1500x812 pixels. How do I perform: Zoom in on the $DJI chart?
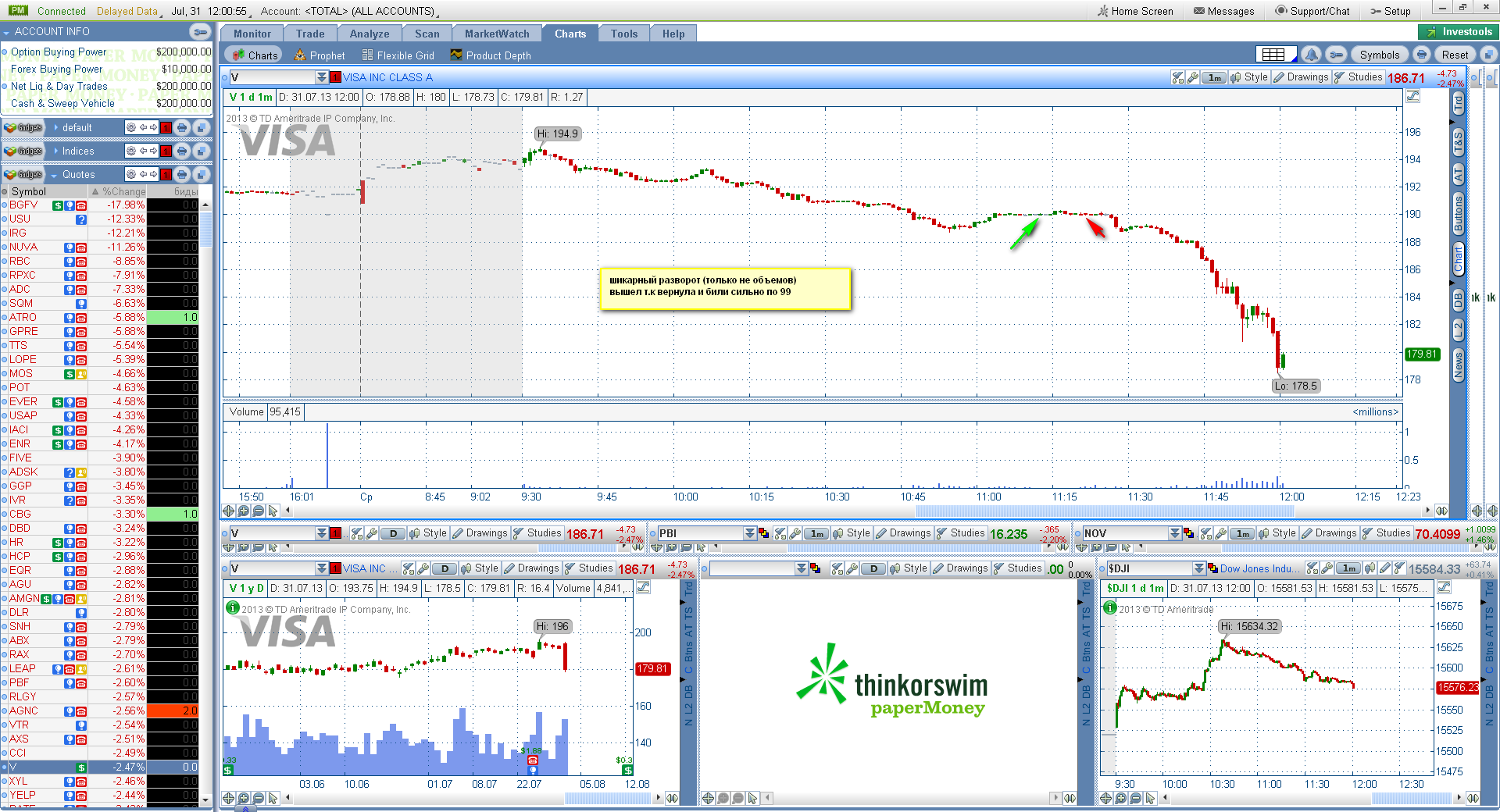(x=1121, y=798)
